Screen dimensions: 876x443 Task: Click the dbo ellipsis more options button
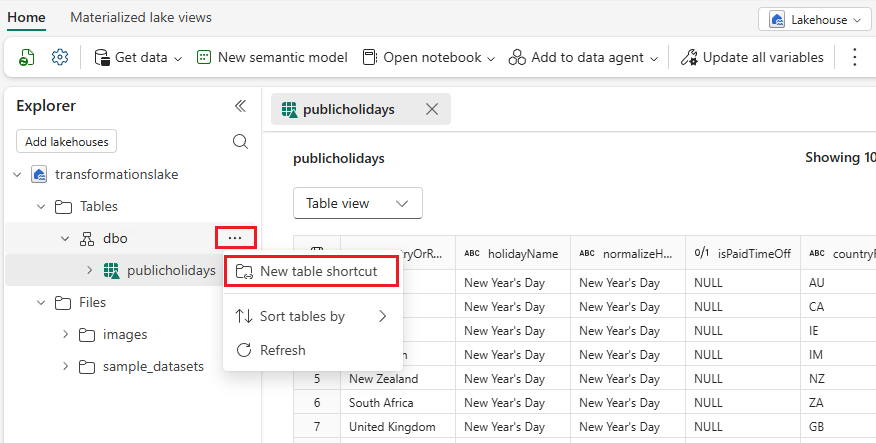tap(235, 239)
